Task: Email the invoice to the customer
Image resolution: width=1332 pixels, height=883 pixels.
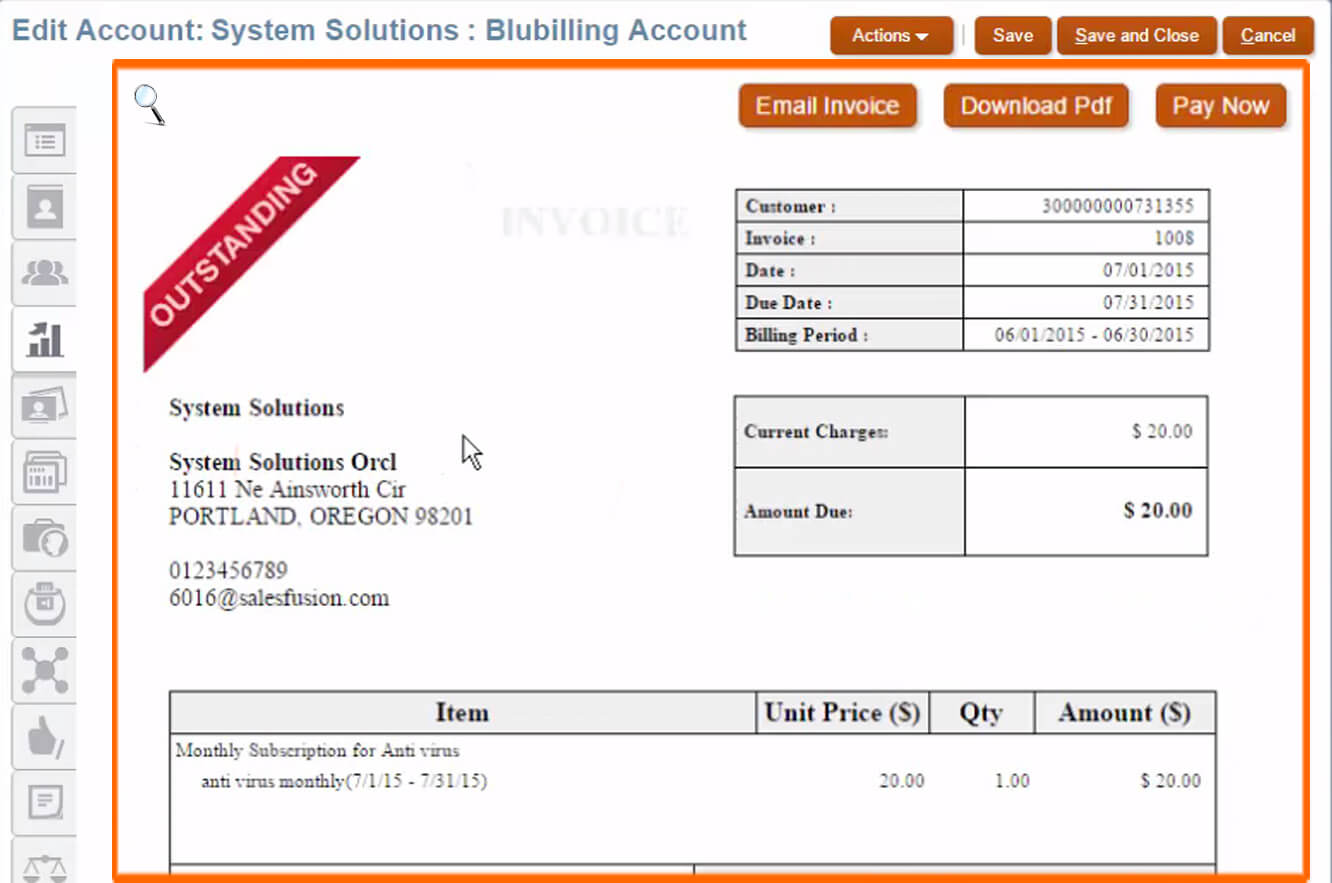Action: pos(827,105)
